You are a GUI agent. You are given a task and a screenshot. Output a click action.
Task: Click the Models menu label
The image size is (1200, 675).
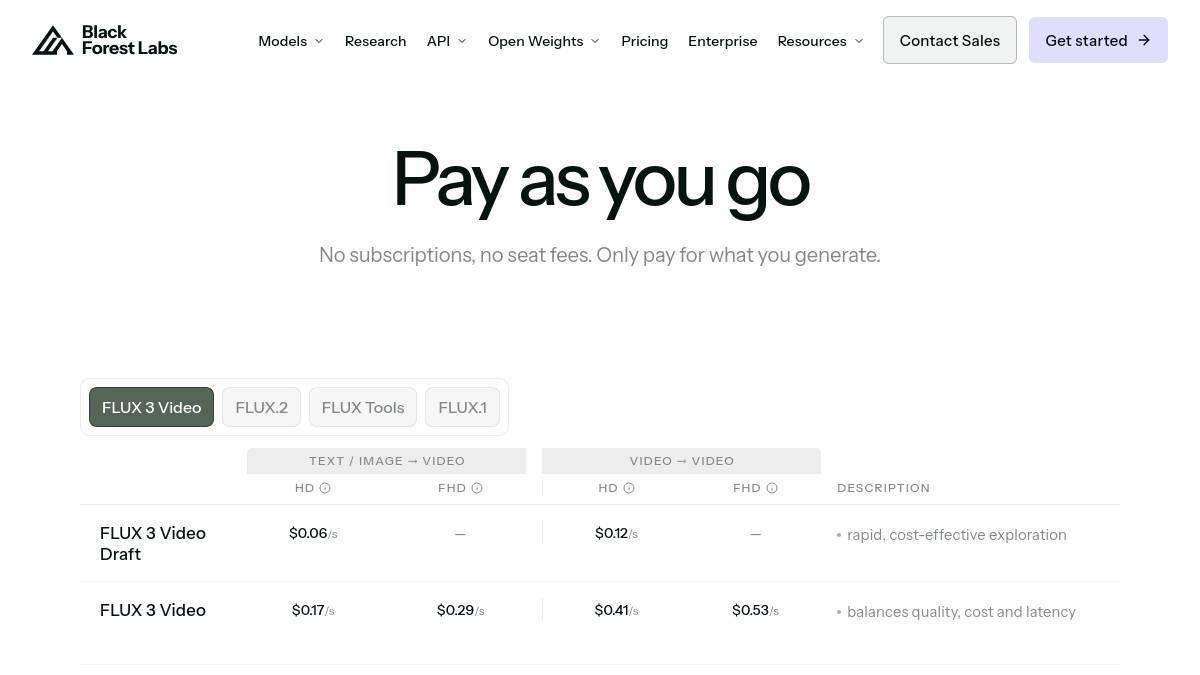[x=283, y=41]
